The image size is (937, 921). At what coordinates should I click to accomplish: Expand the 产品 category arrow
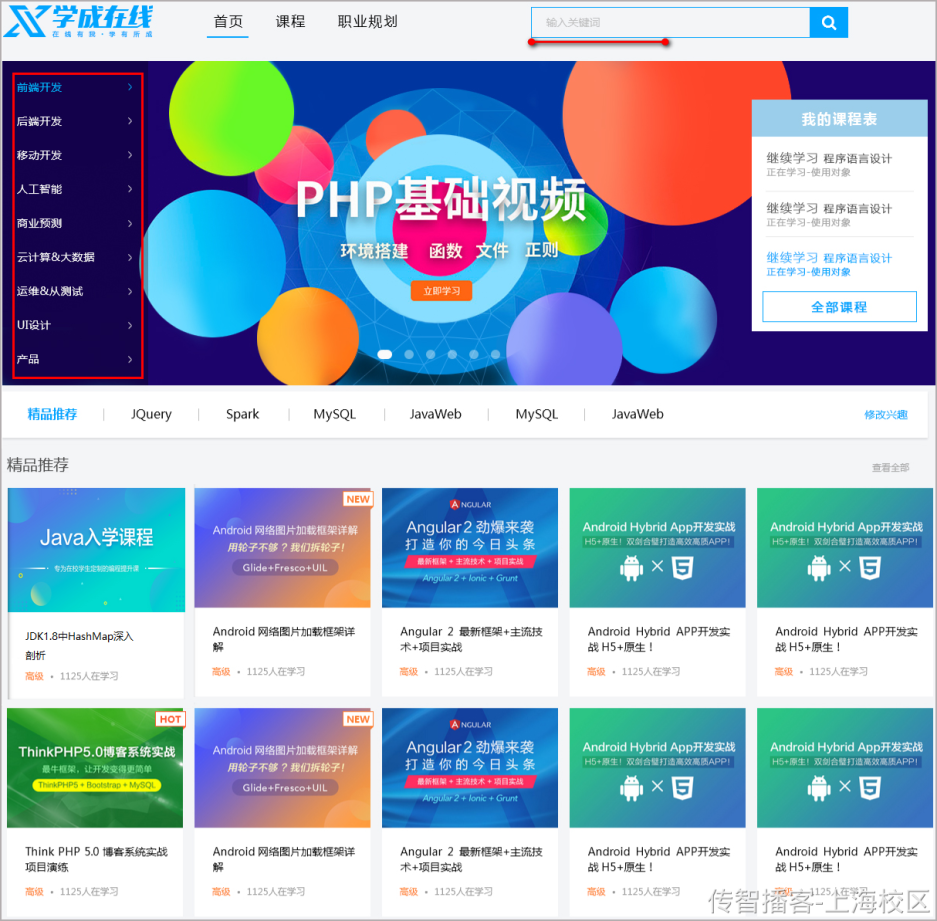coord(130,360)
